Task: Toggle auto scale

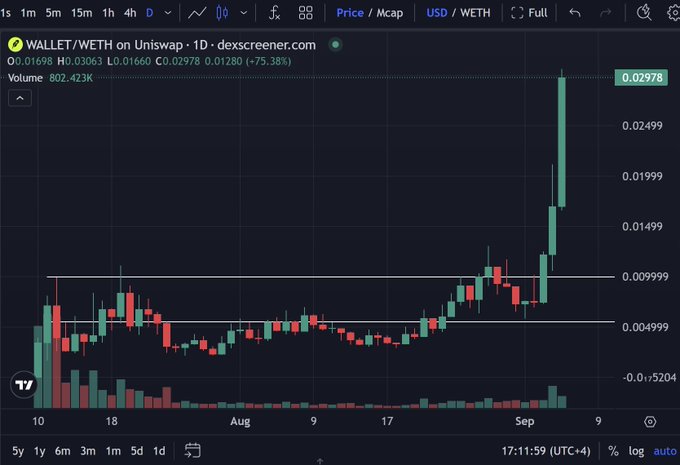Action: (665, 451)
